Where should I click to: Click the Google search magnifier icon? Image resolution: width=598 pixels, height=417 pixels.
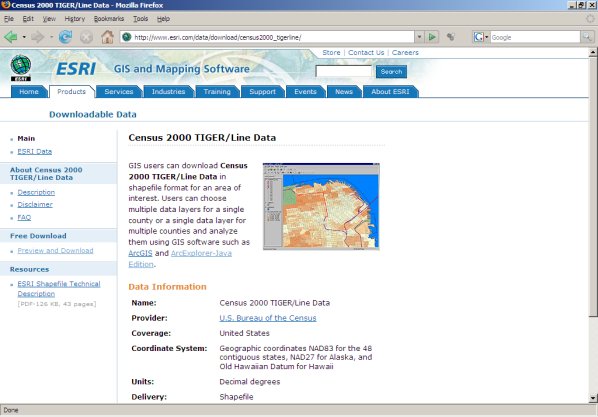click(587, 37)
